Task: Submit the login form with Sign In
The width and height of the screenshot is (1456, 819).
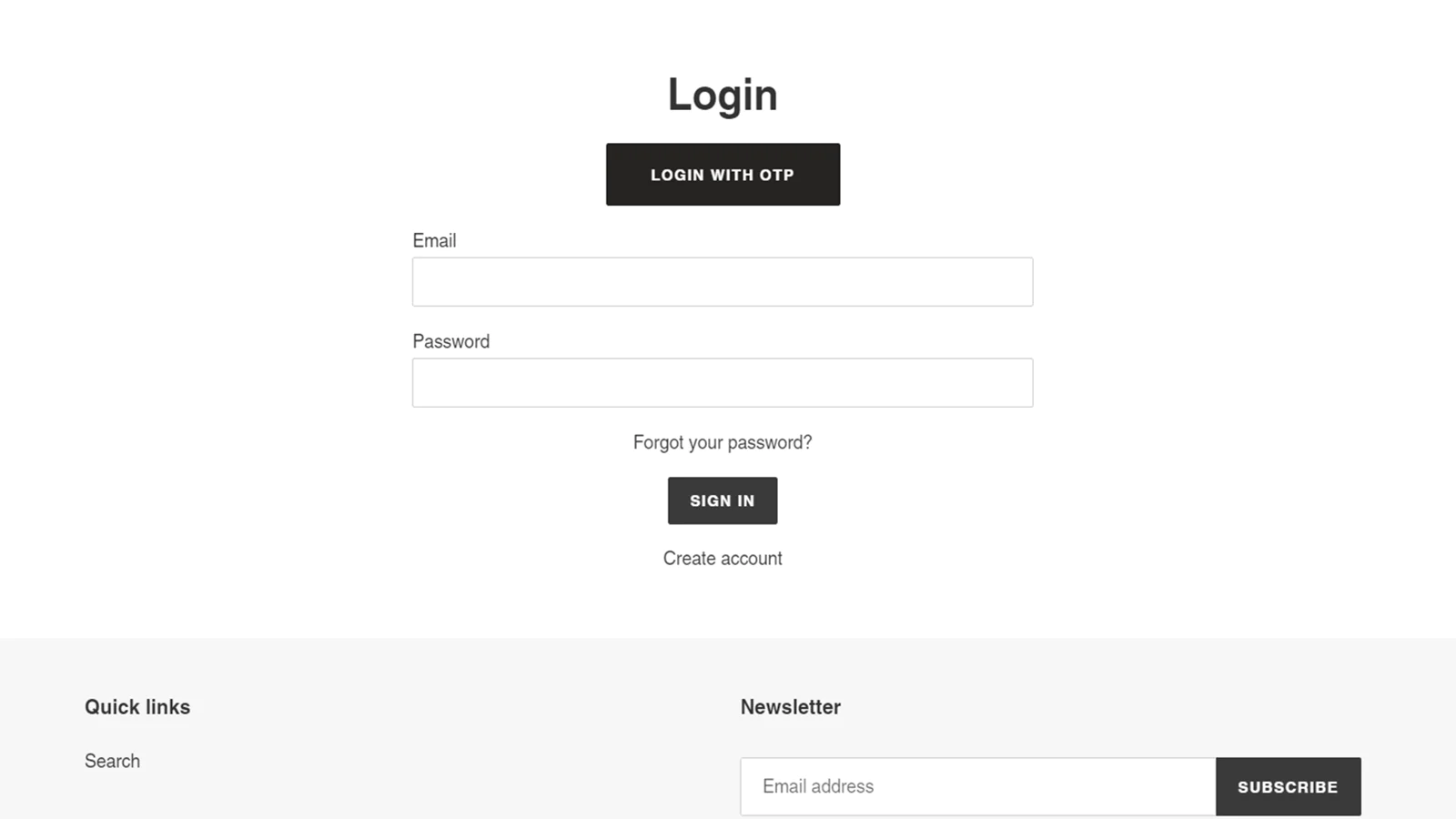Action: click(723, 500)
